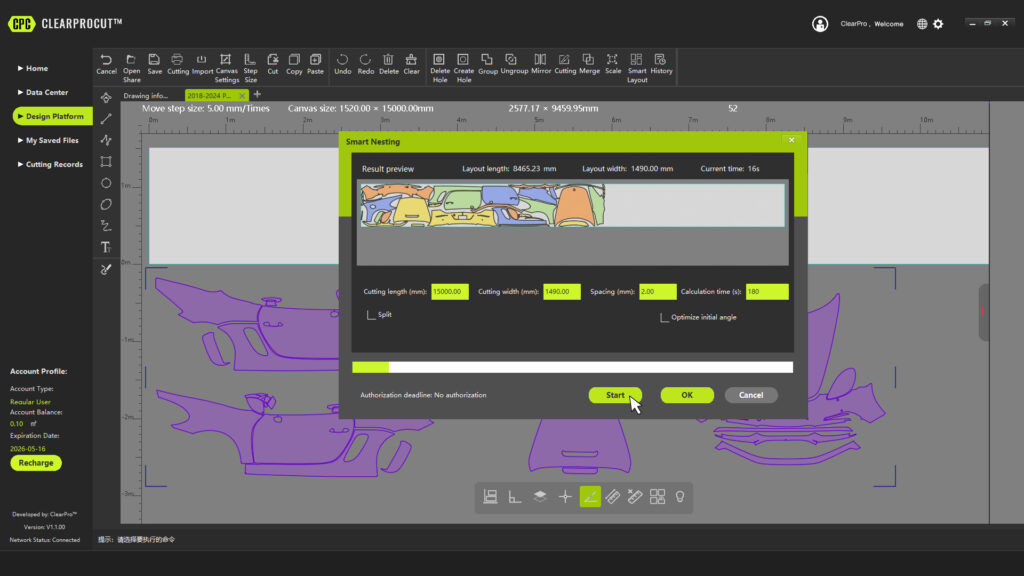The height and width of the screenshot is (576, 1024).
Task: Save the drawing with the Save icon
Action: 154,64
